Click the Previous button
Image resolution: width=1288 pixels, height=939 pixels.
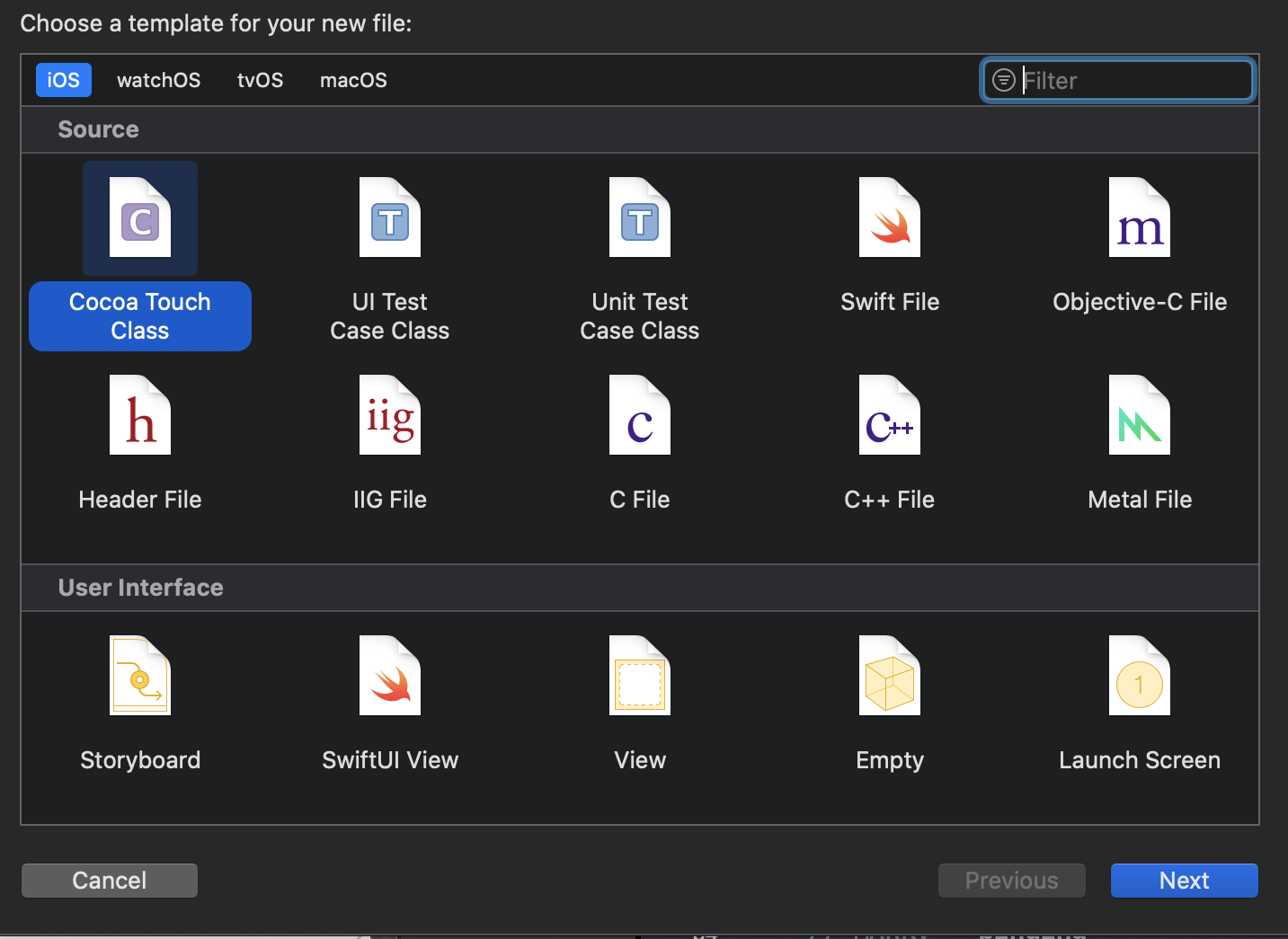click(x=1012, y=881)
